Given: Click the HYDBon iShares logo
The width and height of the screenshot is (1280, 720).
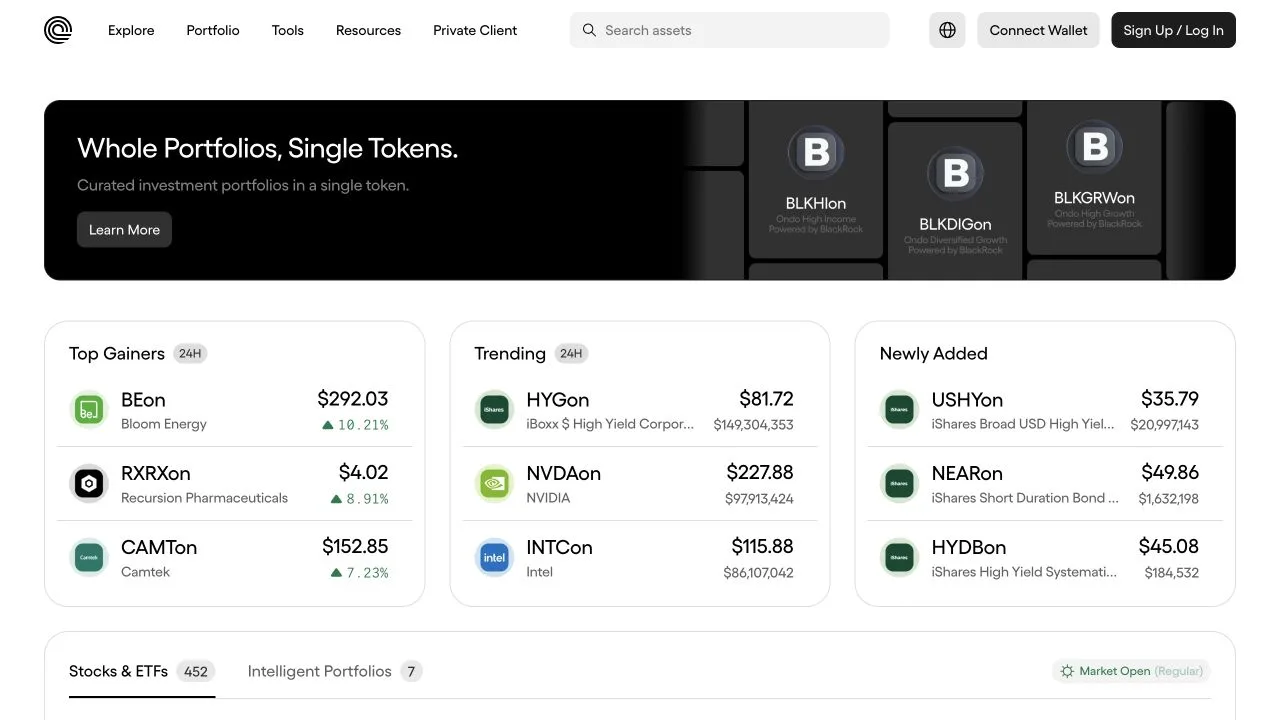Looking at the screenshot, I should coord(899,558).
